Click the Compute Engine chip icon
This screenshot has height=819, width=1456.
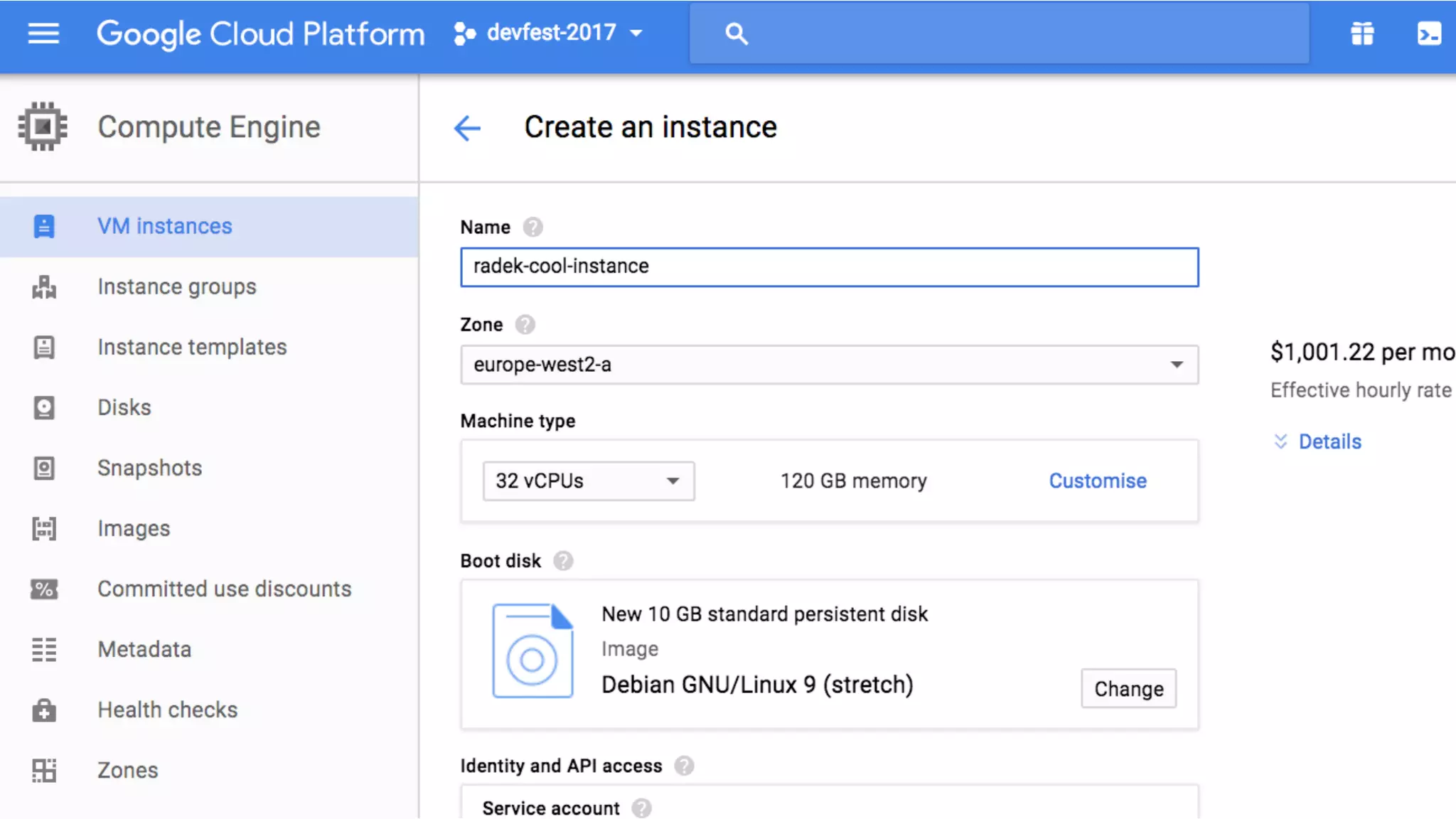click(43, 127)
